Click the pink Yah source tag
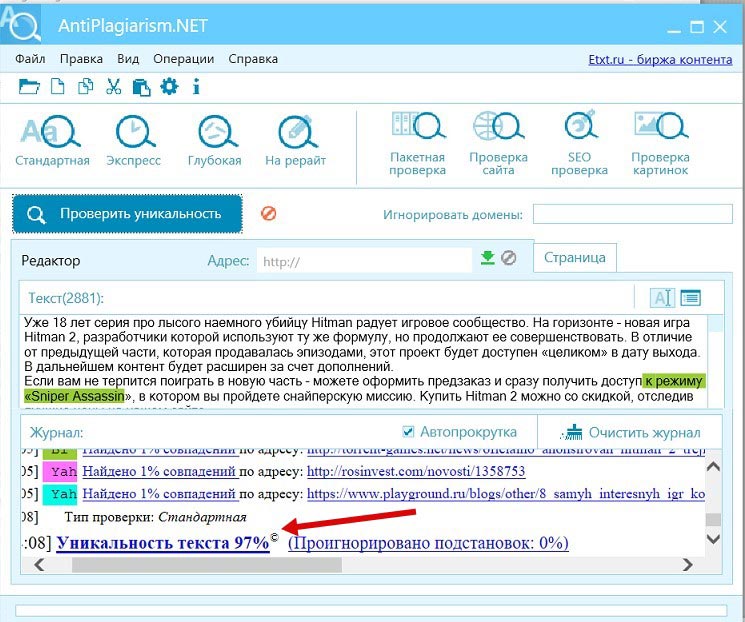The width and height of the screenshot is (745, 622). click(x=59, y=471)
